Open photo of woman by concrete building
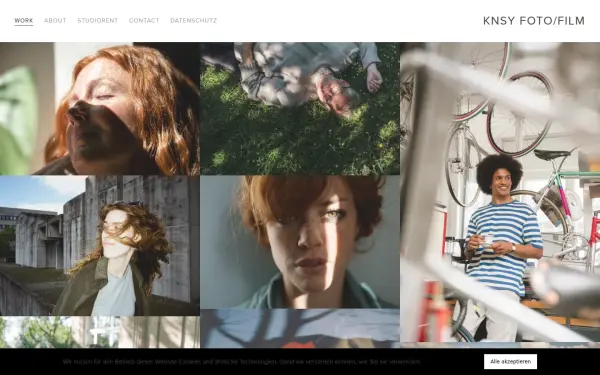Image resolution: width=600 pixels, height=375 pixels. (99, 245)
